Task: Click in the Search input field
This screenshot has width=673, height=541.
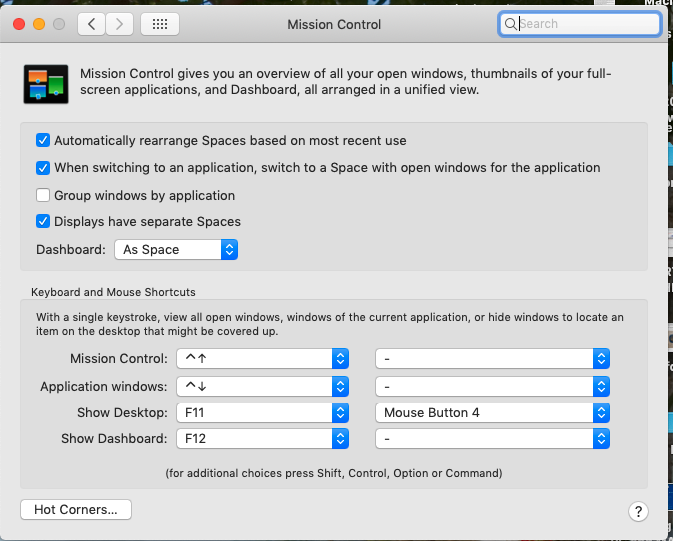Action: pyautogui.click(x=579, y=24)
